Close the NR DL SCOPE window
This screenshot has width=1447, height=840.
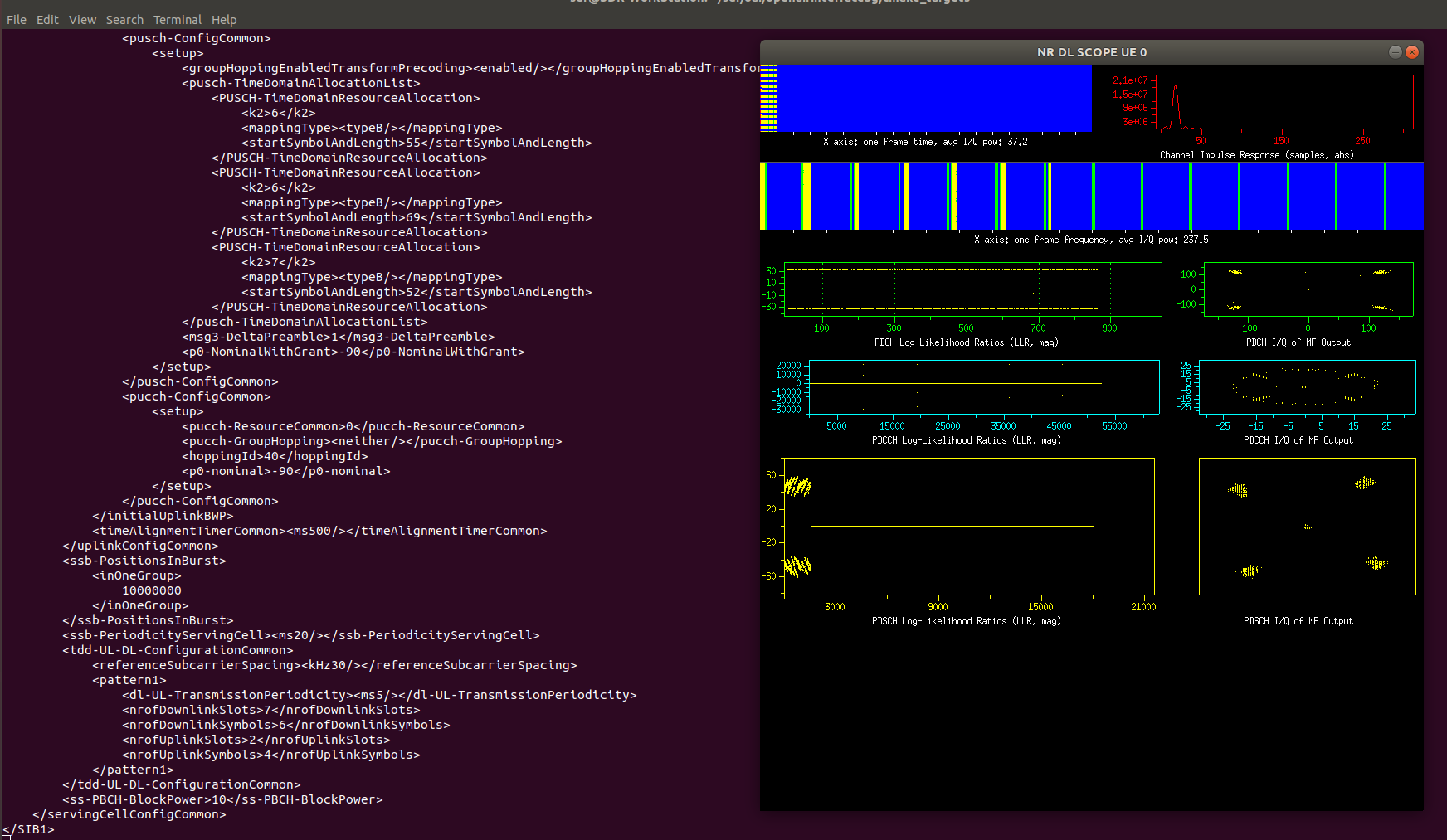1411,52
